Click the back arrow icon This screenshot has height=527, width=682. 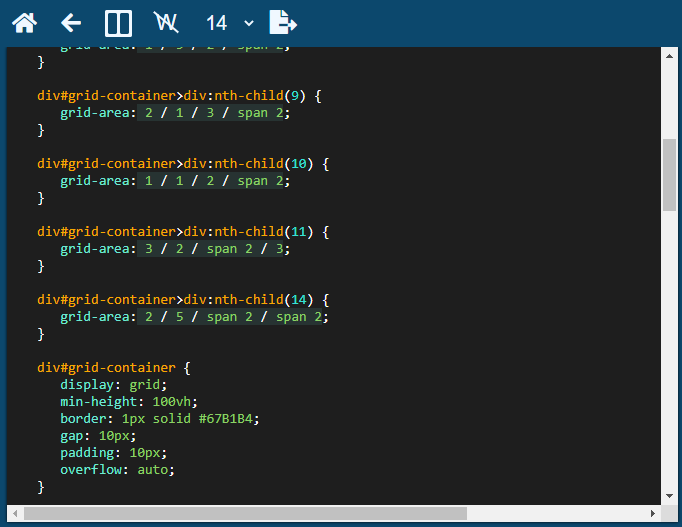[71, 23]
